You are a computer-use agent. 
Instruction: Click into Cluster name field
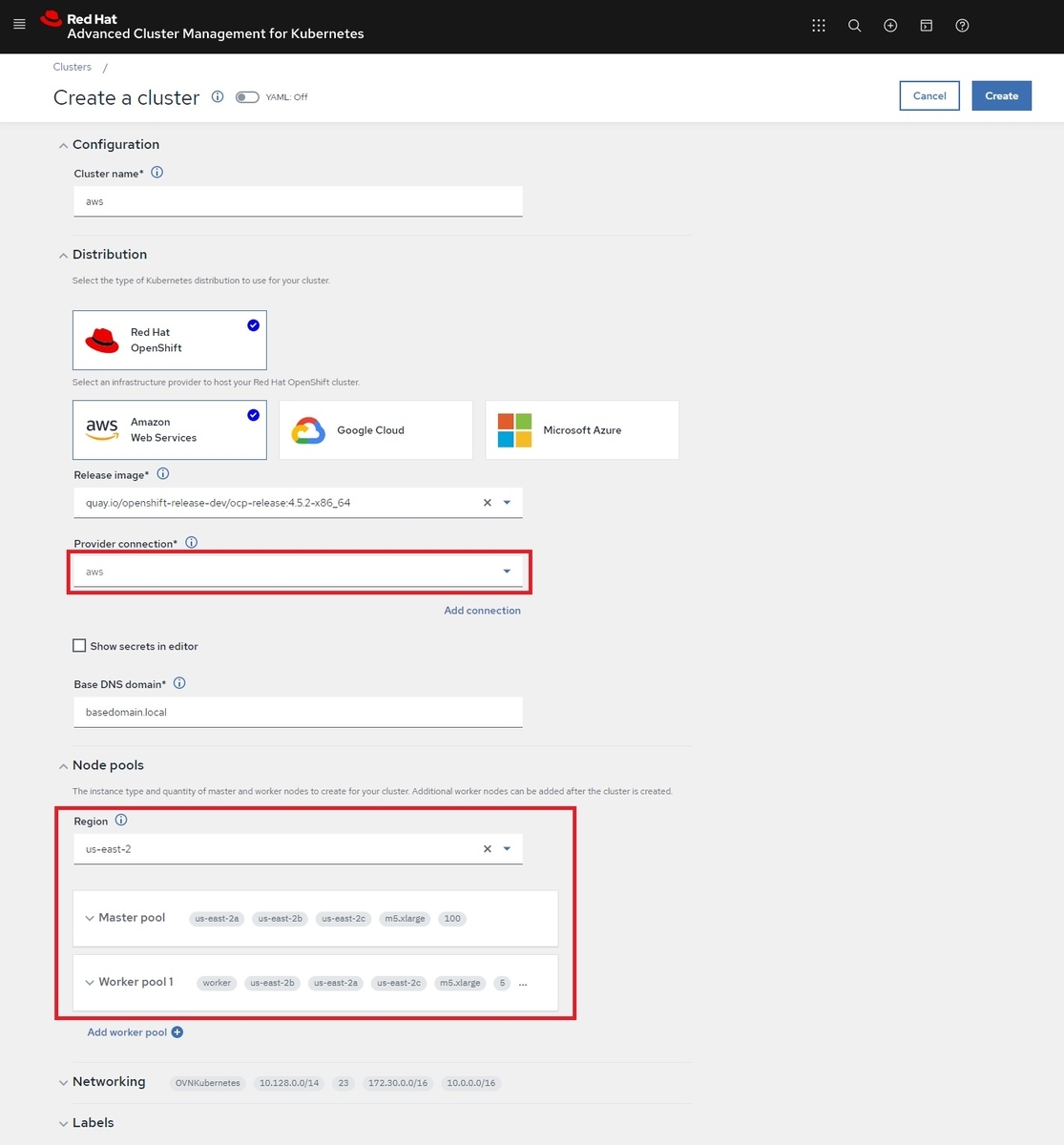(298, 201)
